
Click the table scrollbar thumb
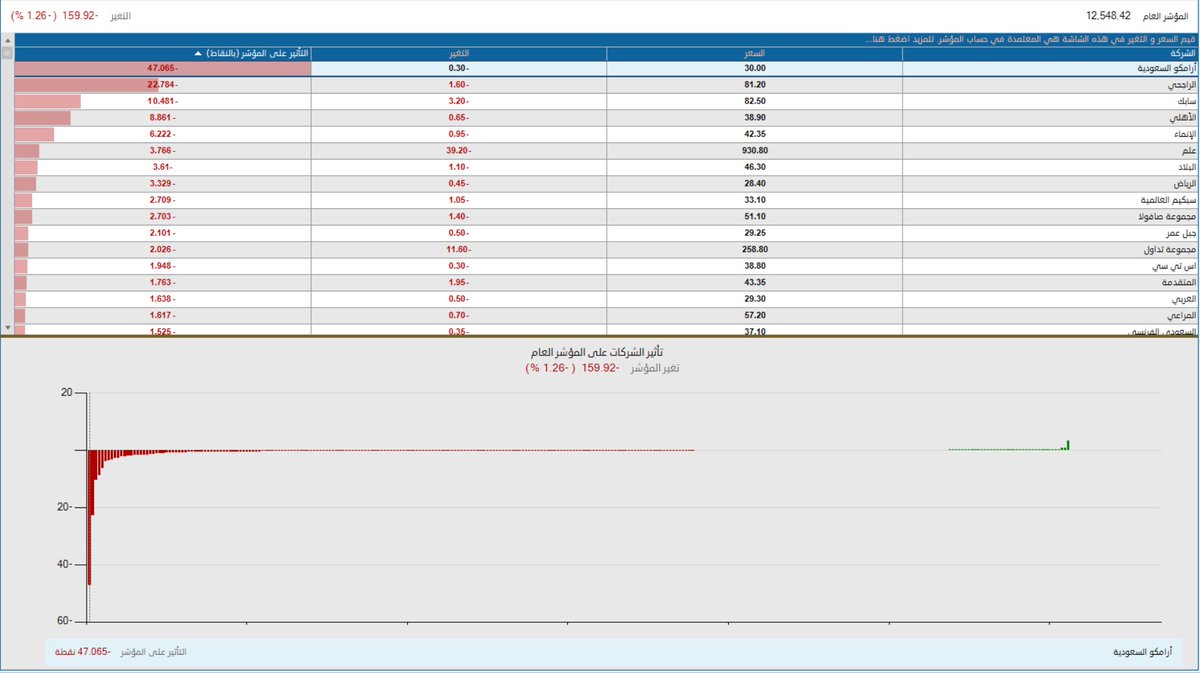[7, 53]
